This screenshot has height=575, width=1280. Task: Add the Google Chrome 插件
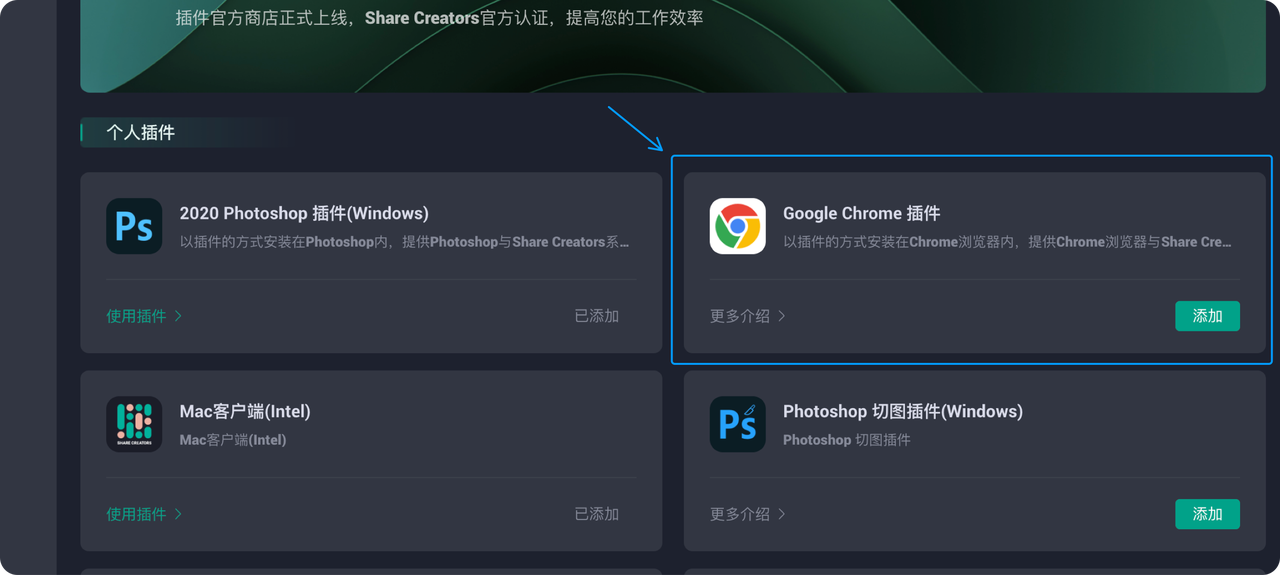click(1207, 316)
